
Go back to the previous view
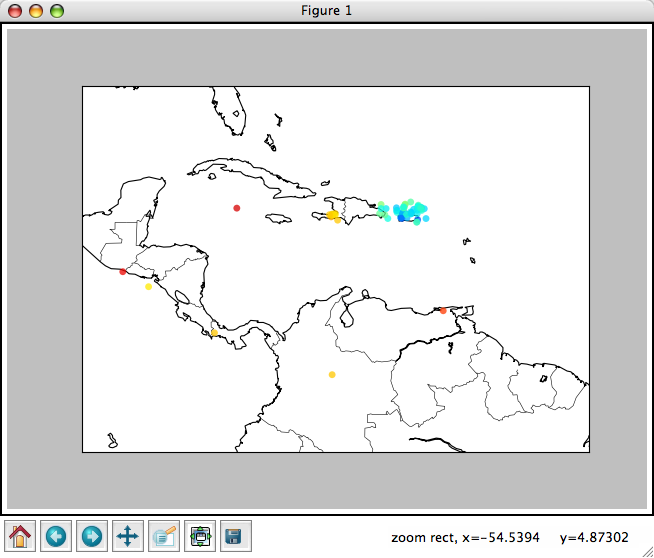click(56, 536)
